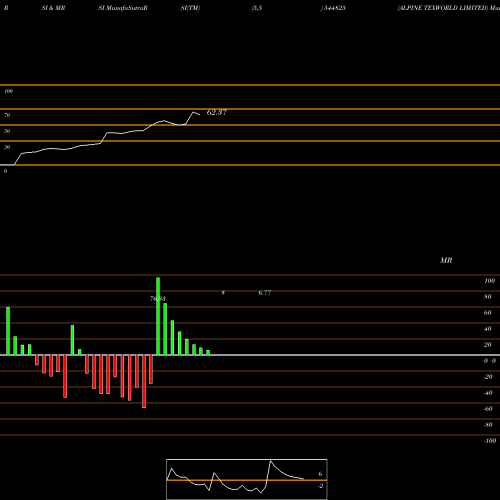Image resolution: width=500 pixels, height=500 pixels.
Task: Click the ALPINE TEXWORLD LIMITED title text
Action: click(443, 8)
